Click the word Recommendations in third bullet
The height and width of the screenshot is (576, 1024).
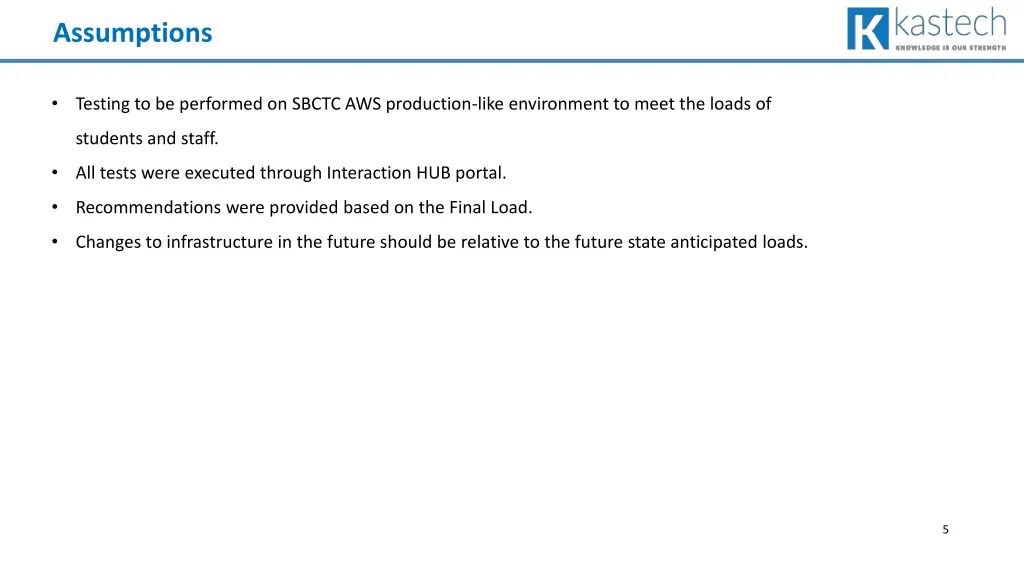click(148, 208)
